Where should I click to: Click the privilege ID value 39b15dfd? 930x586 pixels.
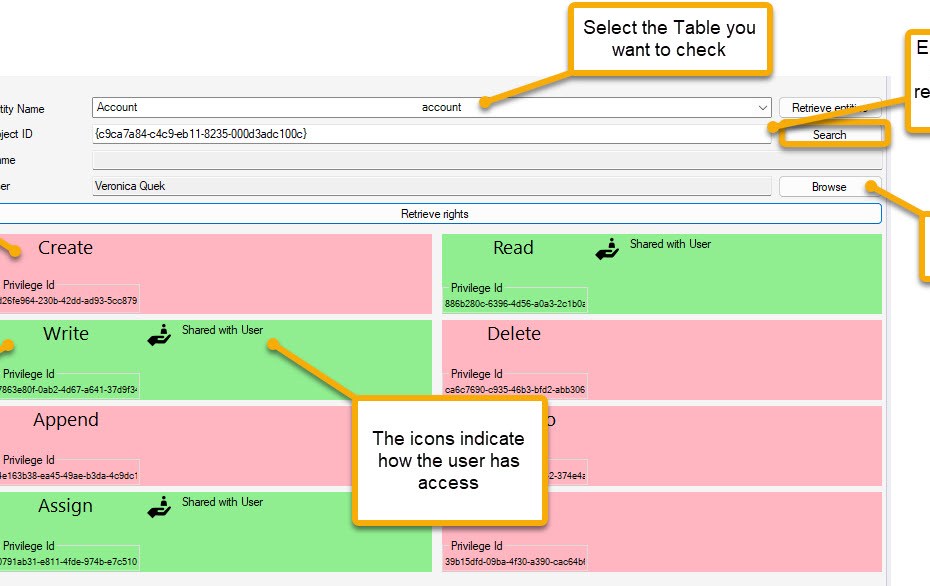coord(515,562)
